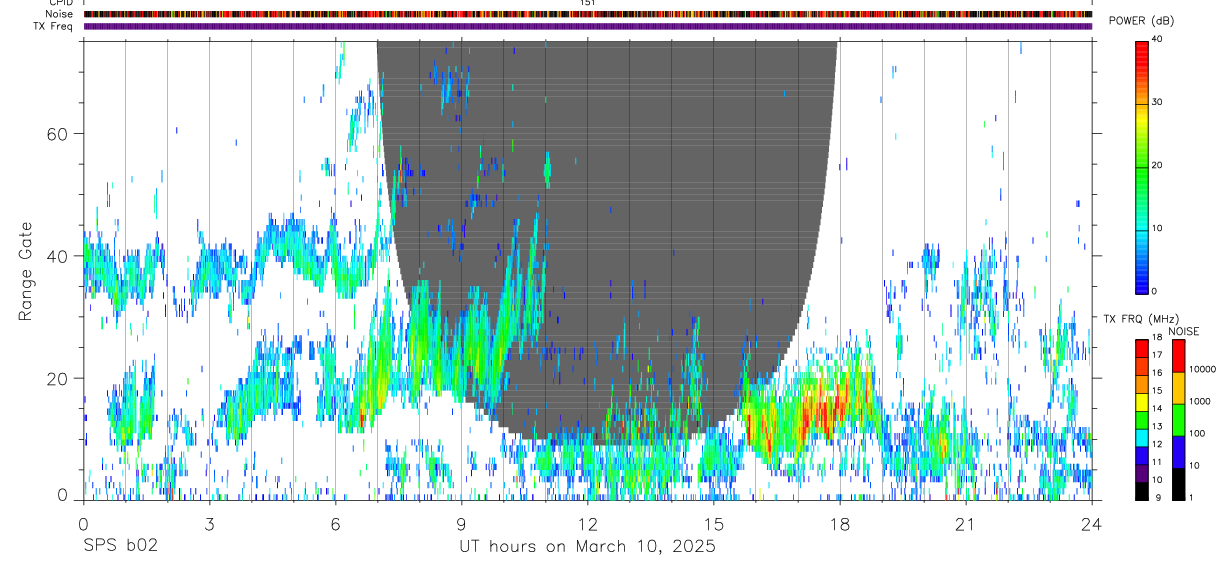Select the cyan segment of the TX FRQ bar

pos(1142,437)
